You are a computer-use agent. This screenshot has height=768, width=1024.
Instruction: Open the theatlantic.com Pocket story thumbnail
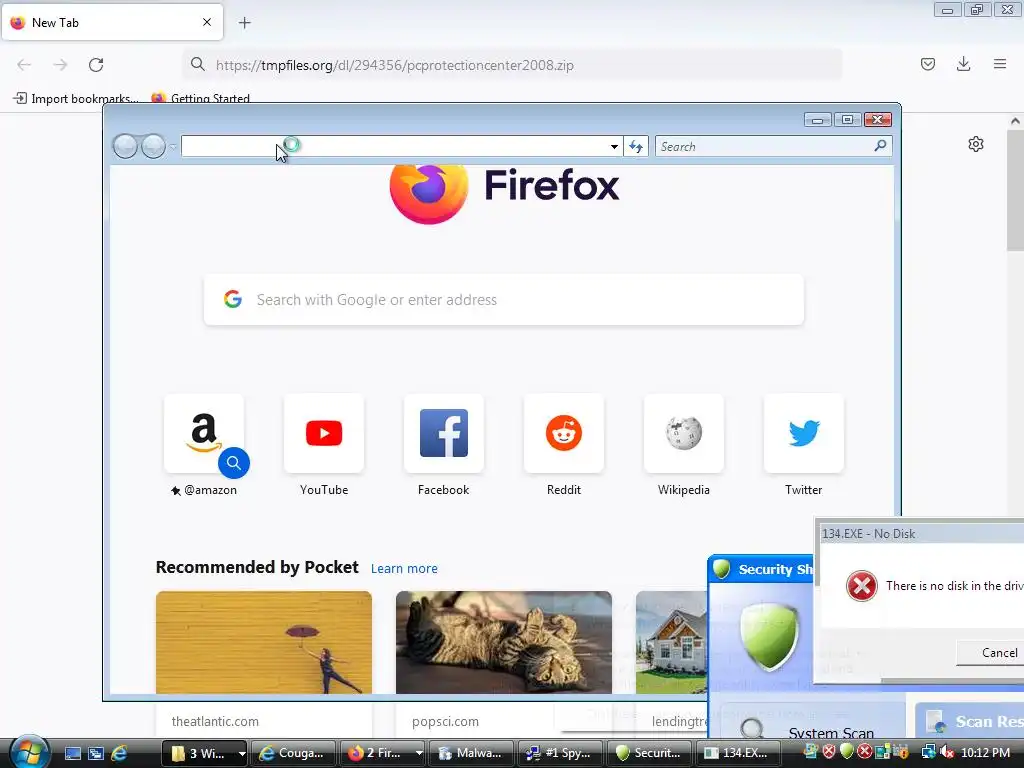[x=264, y=643]
